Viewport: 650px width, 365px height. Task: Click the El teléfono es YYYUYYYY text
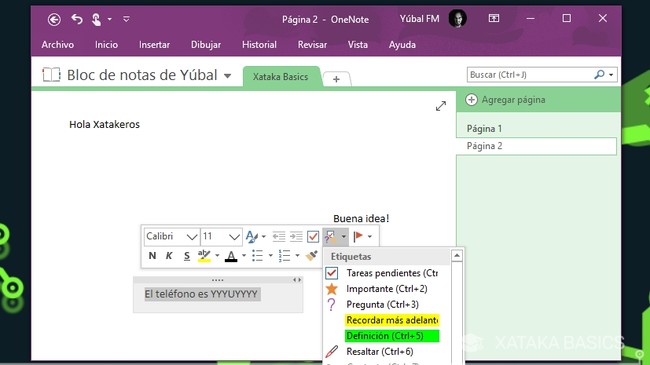(x=201, y=294)
